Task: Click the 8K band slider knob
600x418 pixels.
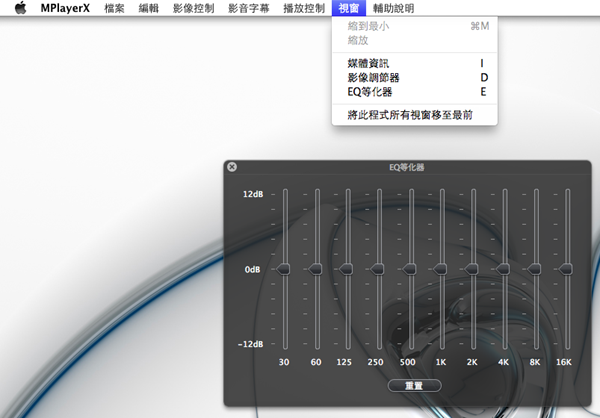Action: (535, 269)
